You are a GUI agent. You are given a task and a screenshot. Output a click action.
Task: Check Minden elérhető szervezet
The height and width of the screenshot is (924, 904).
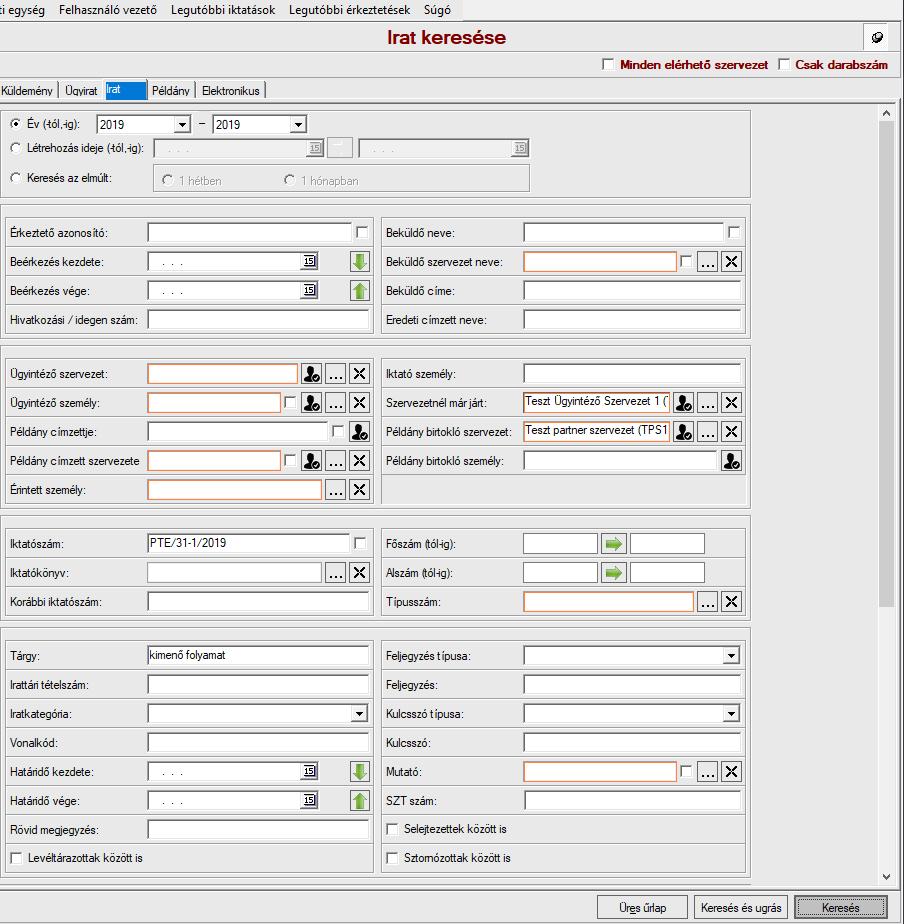(x=608, y=64)
